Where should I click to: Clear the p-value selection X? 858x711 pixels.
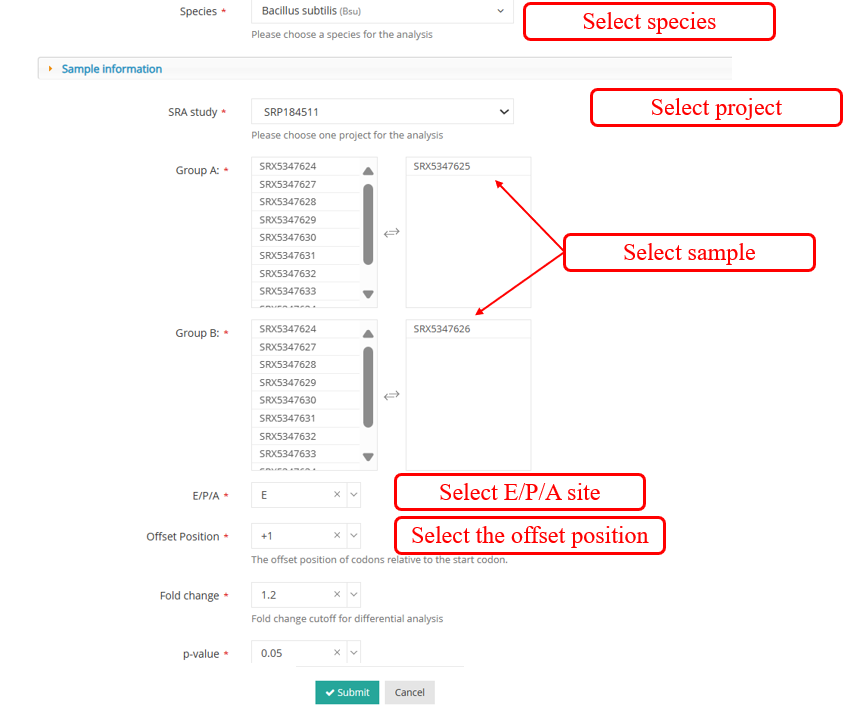(x=337, y=653)
